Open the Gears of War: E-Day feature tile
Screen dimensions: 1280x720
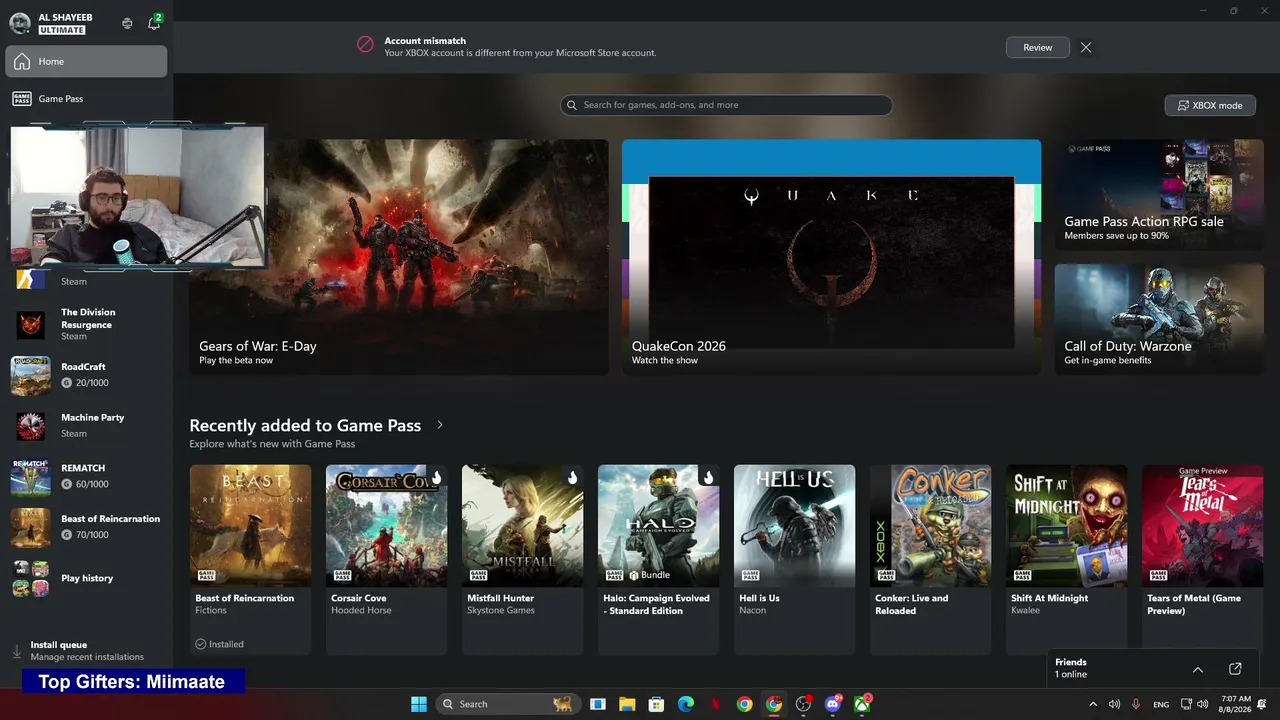[399, 257]
